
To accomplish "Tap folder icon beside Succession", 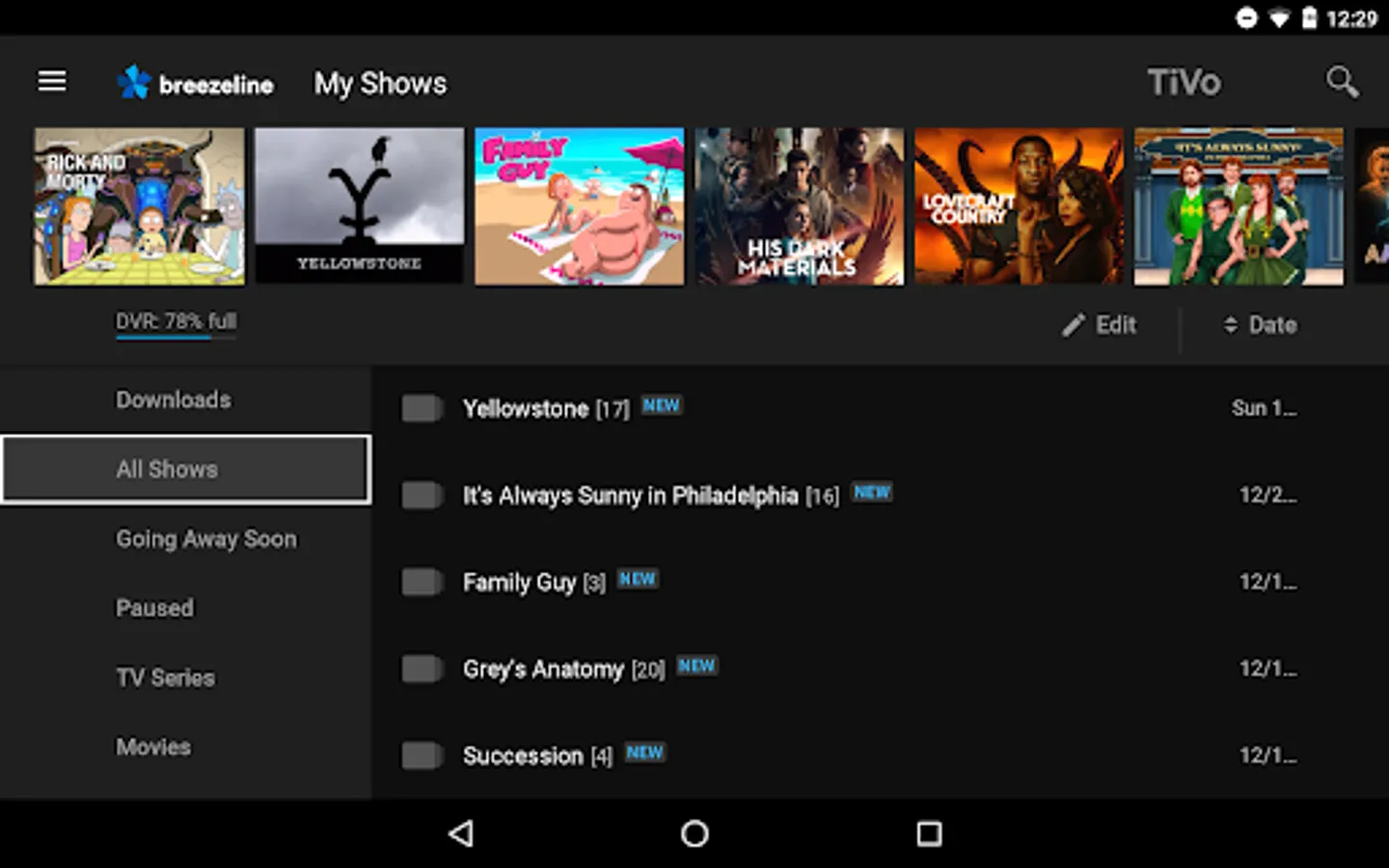I will pyautogui.click(x=422, y=755).
